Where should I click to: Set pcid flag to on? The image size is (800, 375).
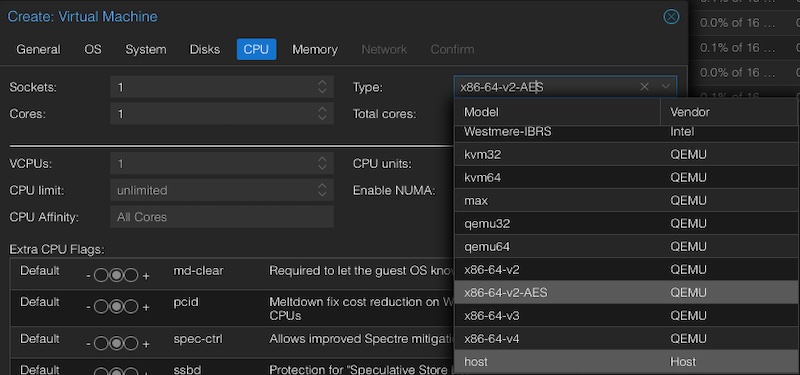click(132, 307)
